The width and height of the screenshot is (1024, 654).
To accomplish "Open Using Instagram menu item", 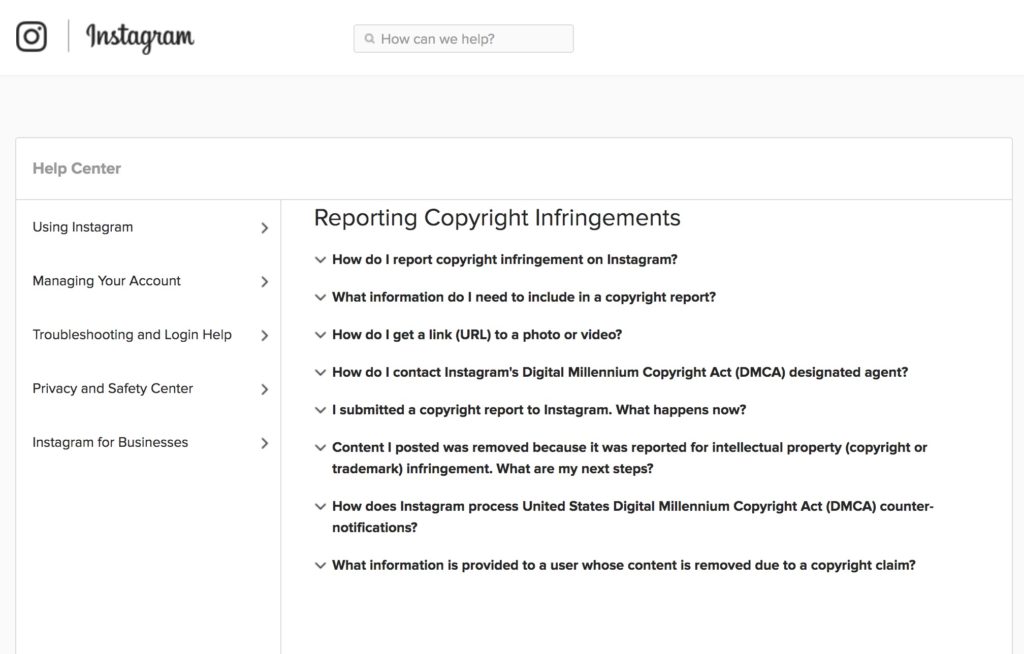I will click(x=150, y=227).
